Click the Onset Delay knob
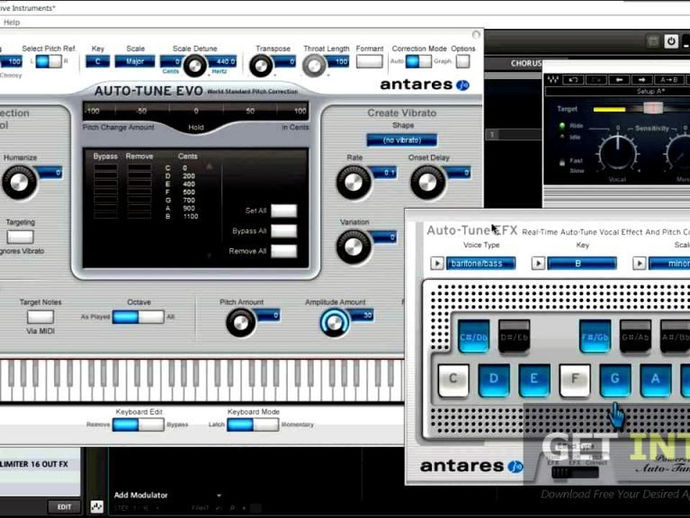This screenshot has height=518, width=690. click(x=427, y=183)
